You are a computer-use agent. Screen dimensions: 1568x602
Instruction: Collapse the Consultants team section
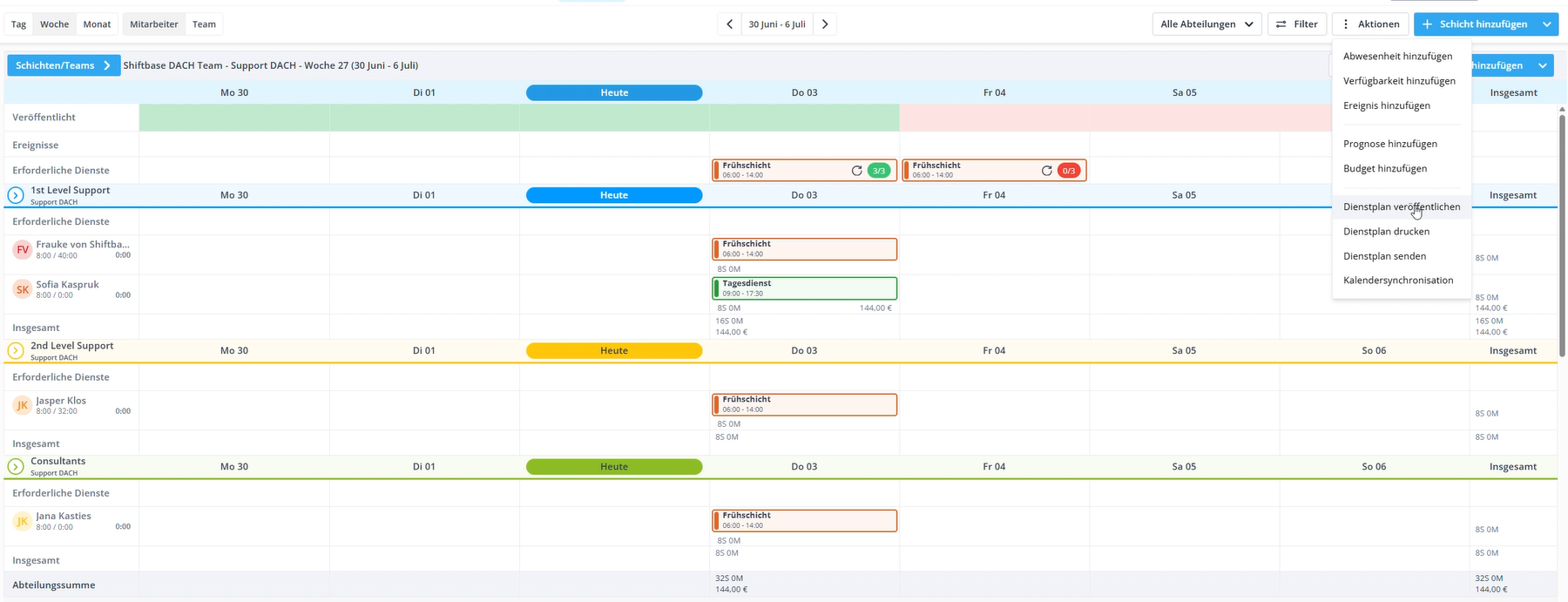[x=16, y=466]
